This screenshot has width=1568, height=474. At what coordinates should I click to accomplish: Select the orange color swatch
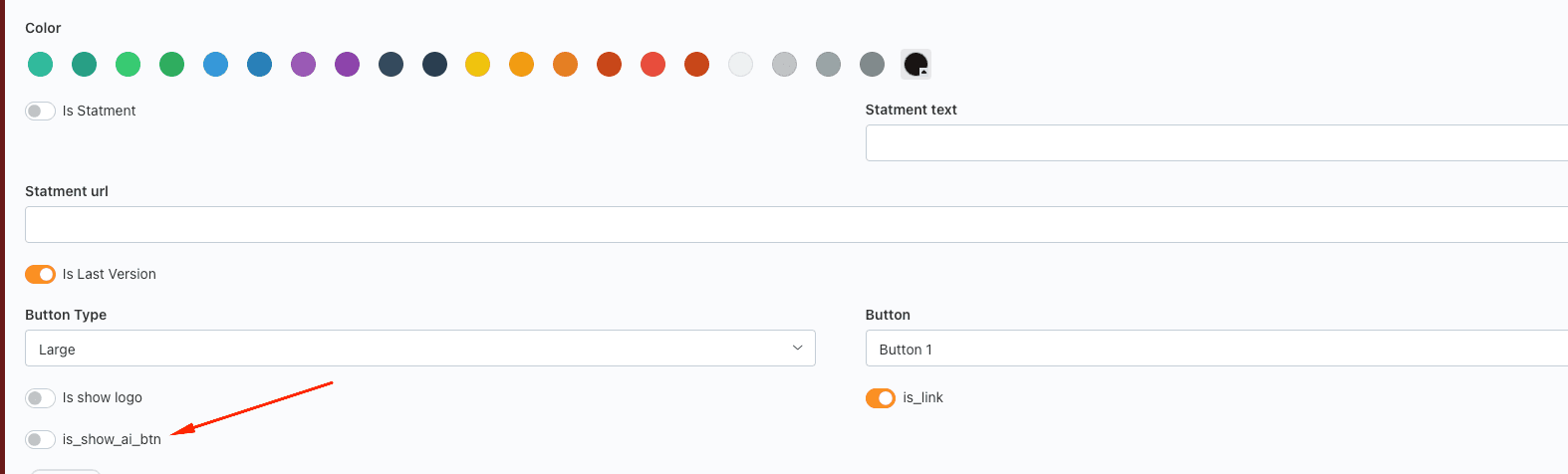click(x=522, y=65)
